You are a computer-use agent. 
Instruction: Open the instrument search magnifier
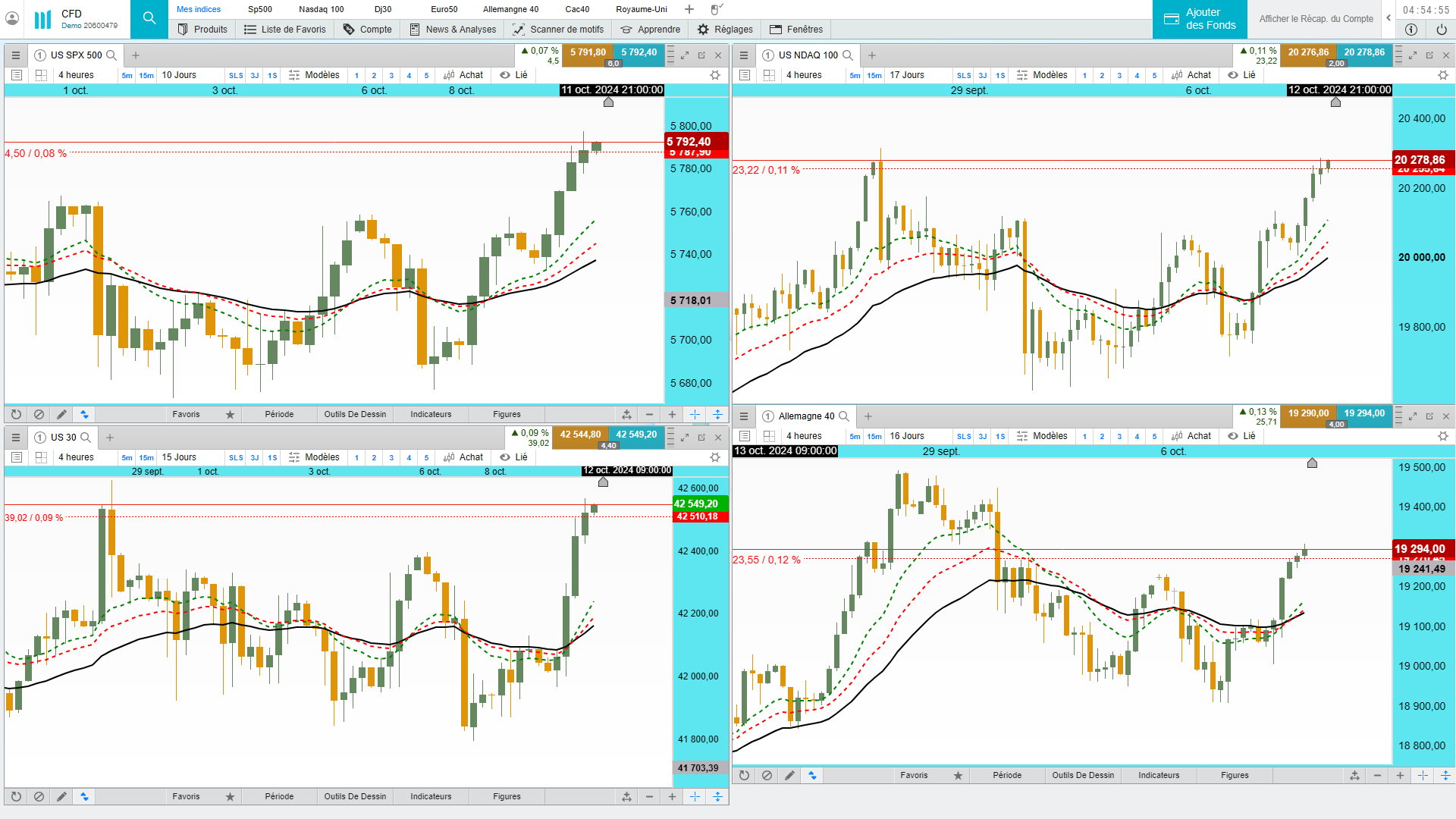[149, 18]
